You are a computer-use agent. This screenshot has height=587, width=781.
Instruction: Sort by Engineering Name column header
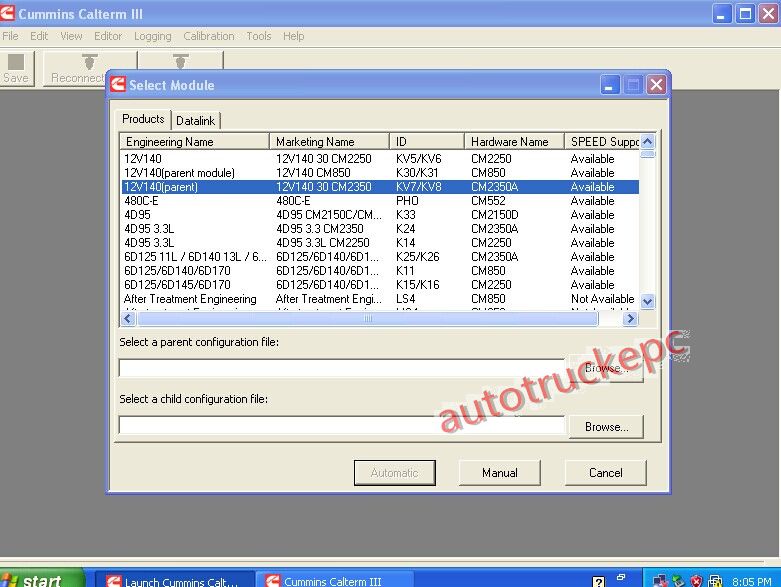click(194, 142)
